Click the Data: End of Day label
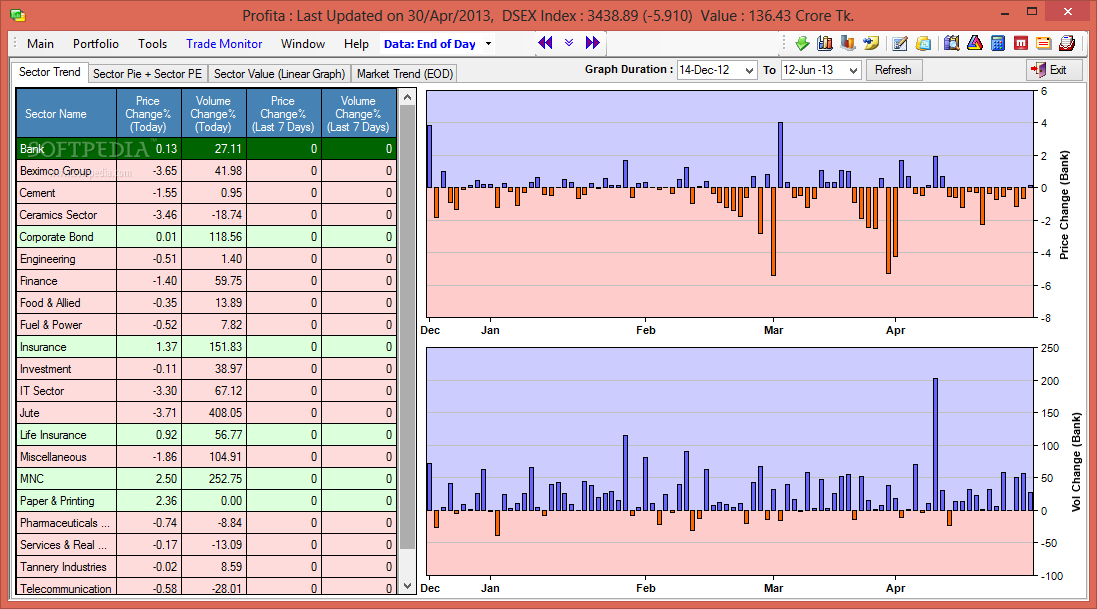 pyautogui.click(x=430, y=43)
